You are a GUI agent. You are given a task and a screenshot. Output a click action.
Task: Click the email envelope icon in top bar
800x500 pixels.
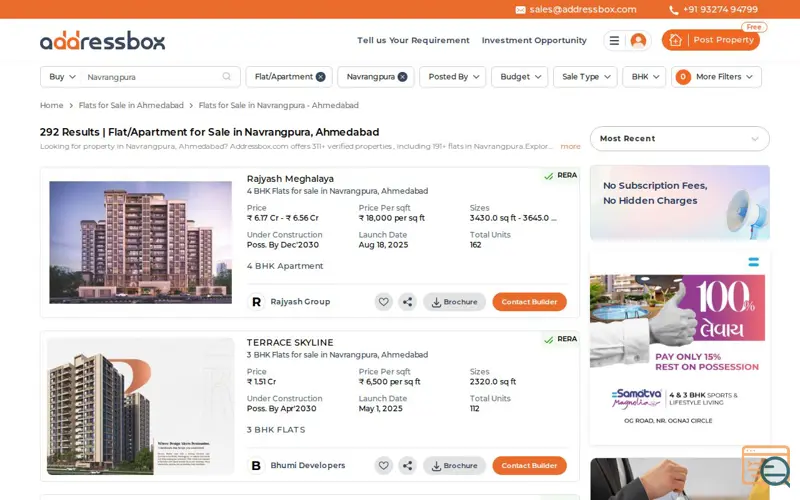pyautogui.click(x=520, y=10)
